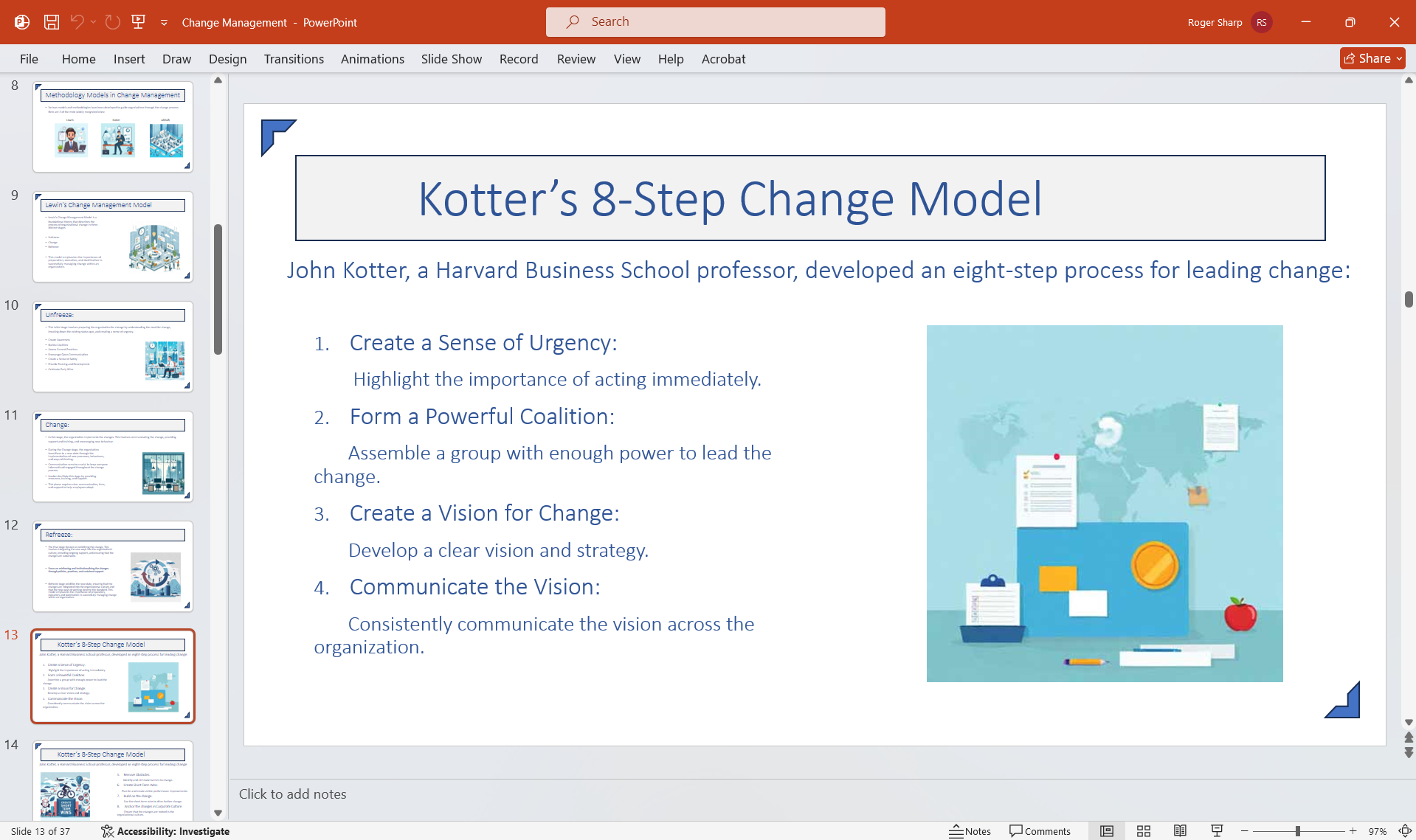
Task: Select slide 8 Methodology Models thumbnail
Action: click(x=113, y=127)
